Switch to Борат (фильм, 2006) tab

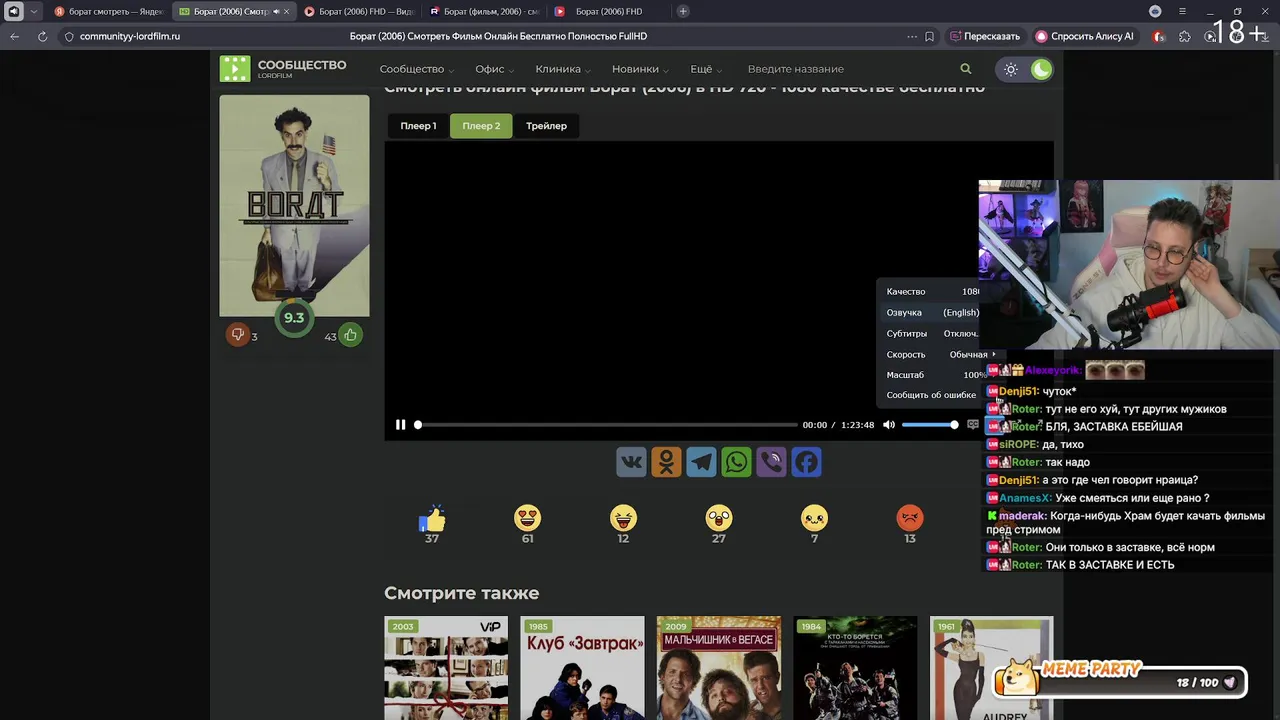pyautogui.click(x=484, y=11)
